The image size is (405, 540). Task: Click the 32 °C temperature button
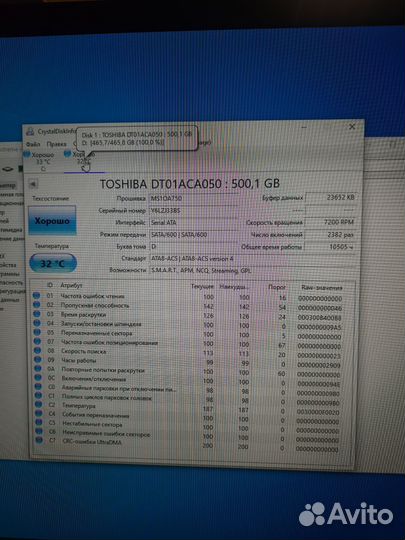tap(53, 263)
